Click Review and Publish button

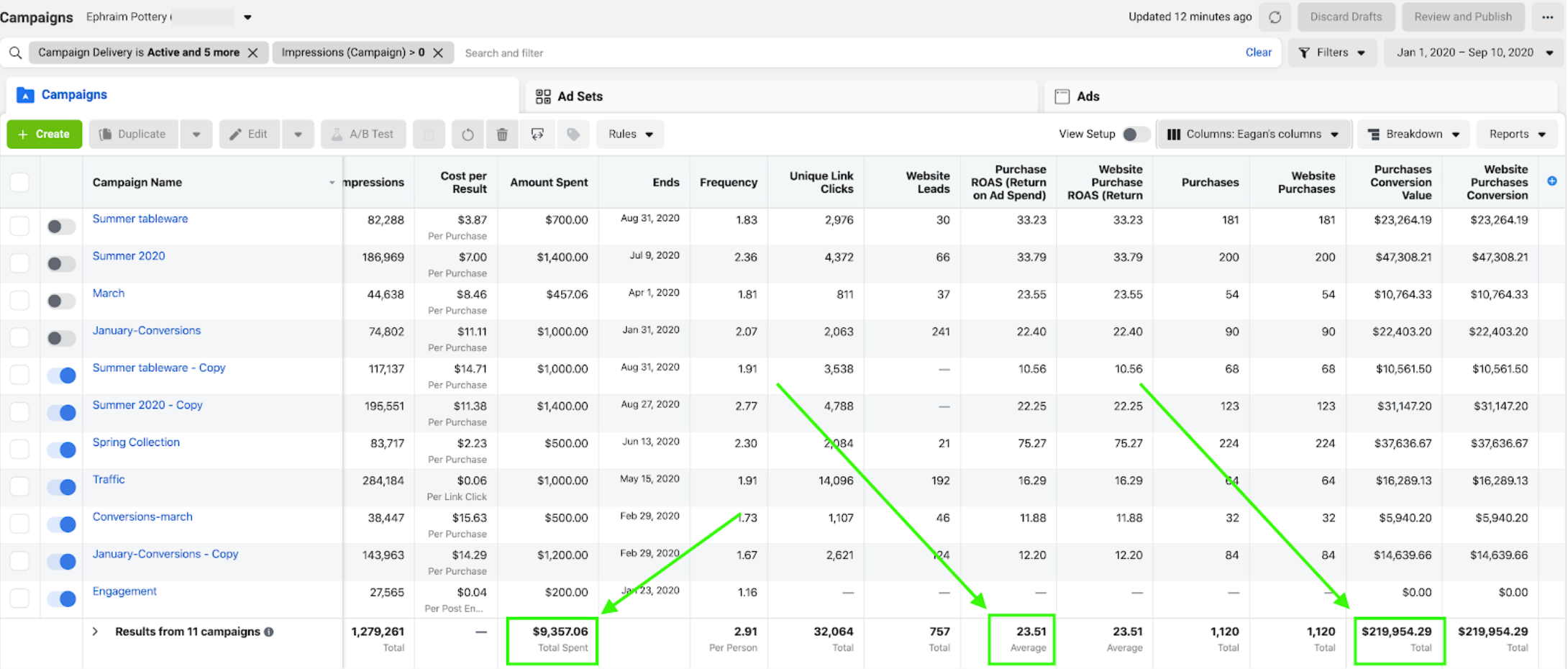tap(1463, 17)
